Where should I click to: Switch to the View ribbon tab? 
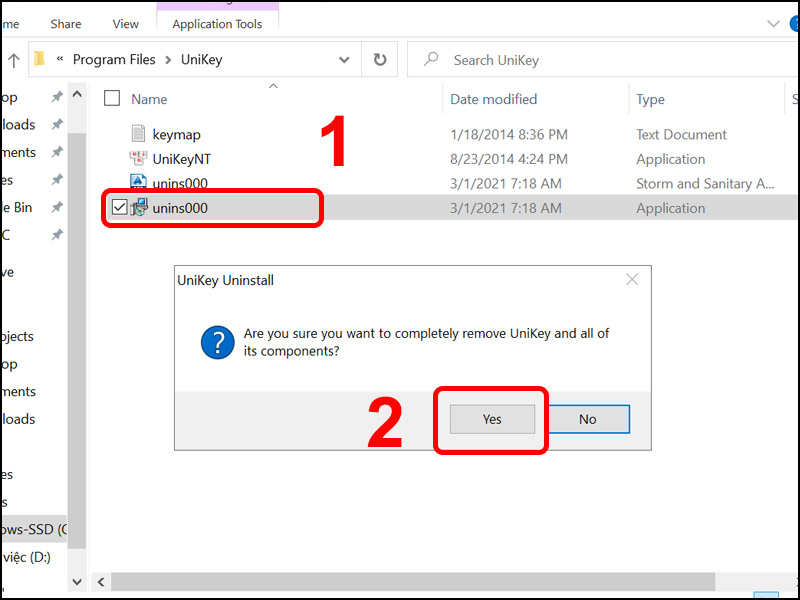[126, 23]
